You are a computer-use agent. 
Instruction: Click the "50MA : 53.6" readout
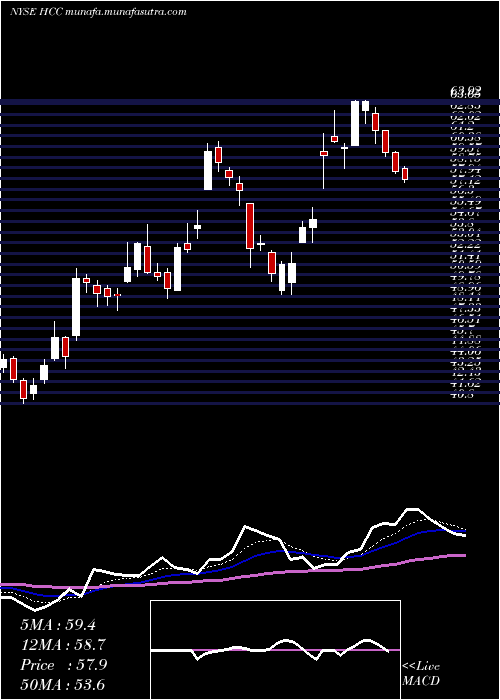62,685
